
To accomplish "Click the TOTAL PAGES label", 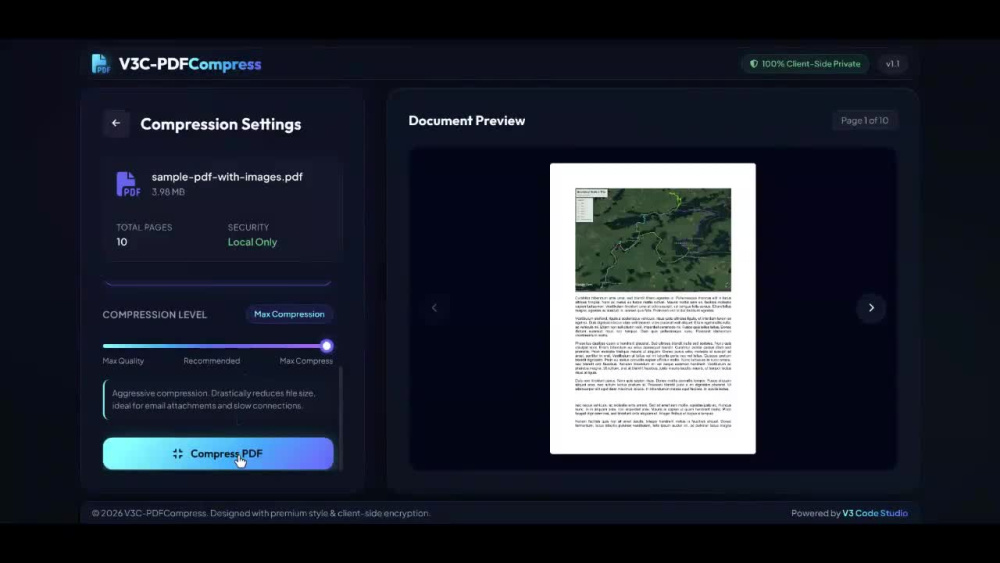I will coord(144,227).
